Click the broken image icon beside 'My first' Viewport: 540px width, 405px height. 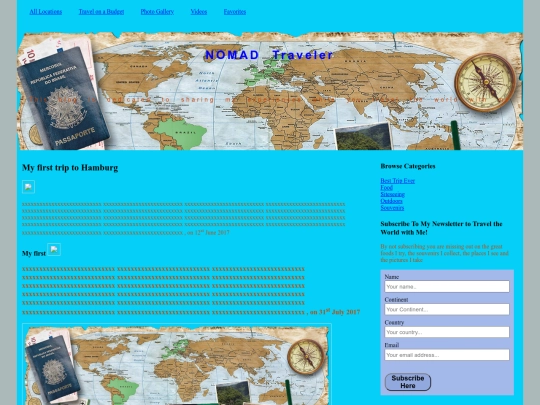pyautogui.click(x=54, y=249)
